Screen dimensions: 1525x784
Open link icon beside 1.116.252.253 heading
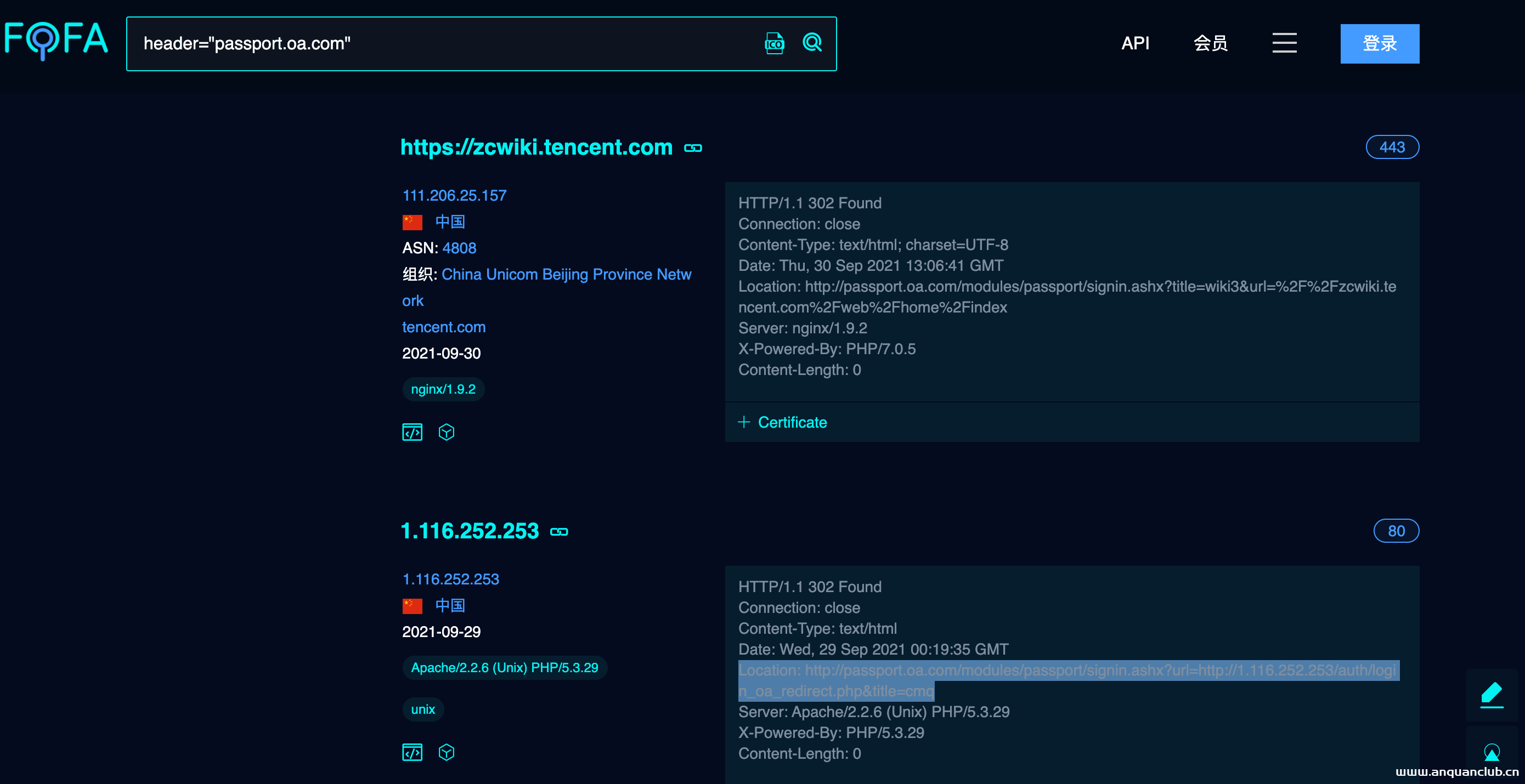click(558, 532)
